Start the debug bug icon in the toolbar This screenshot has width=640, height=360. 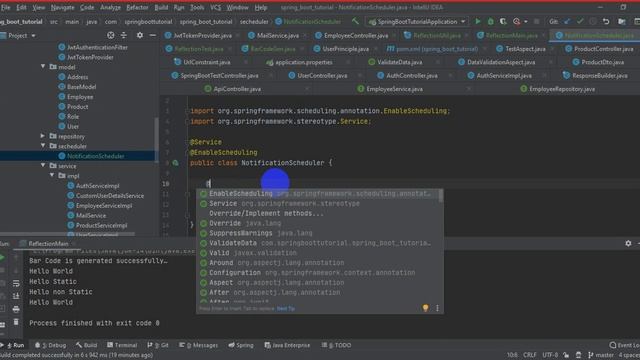point(491,21)
